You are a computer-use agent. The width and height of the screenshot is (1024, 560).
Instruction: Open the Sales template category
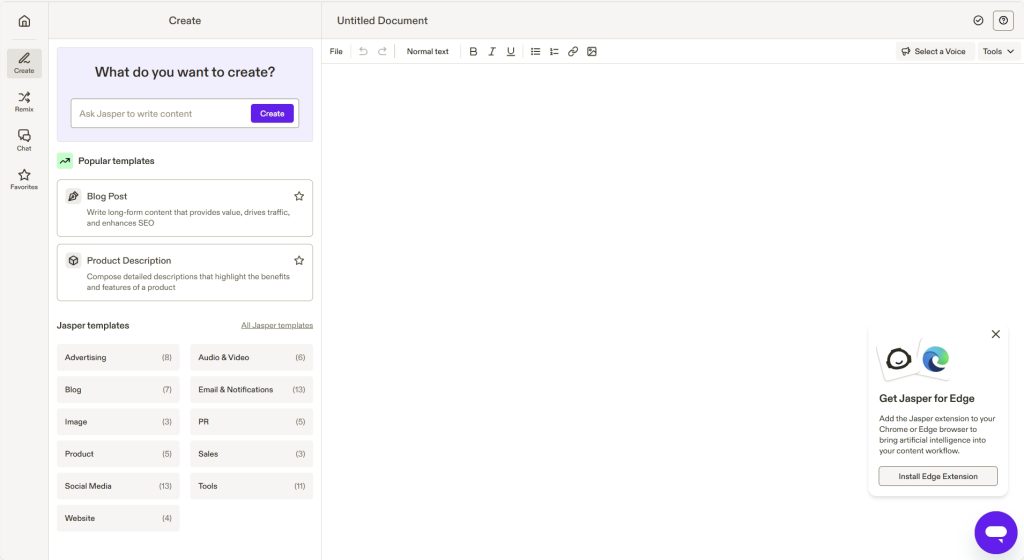(x=251, y=454)
